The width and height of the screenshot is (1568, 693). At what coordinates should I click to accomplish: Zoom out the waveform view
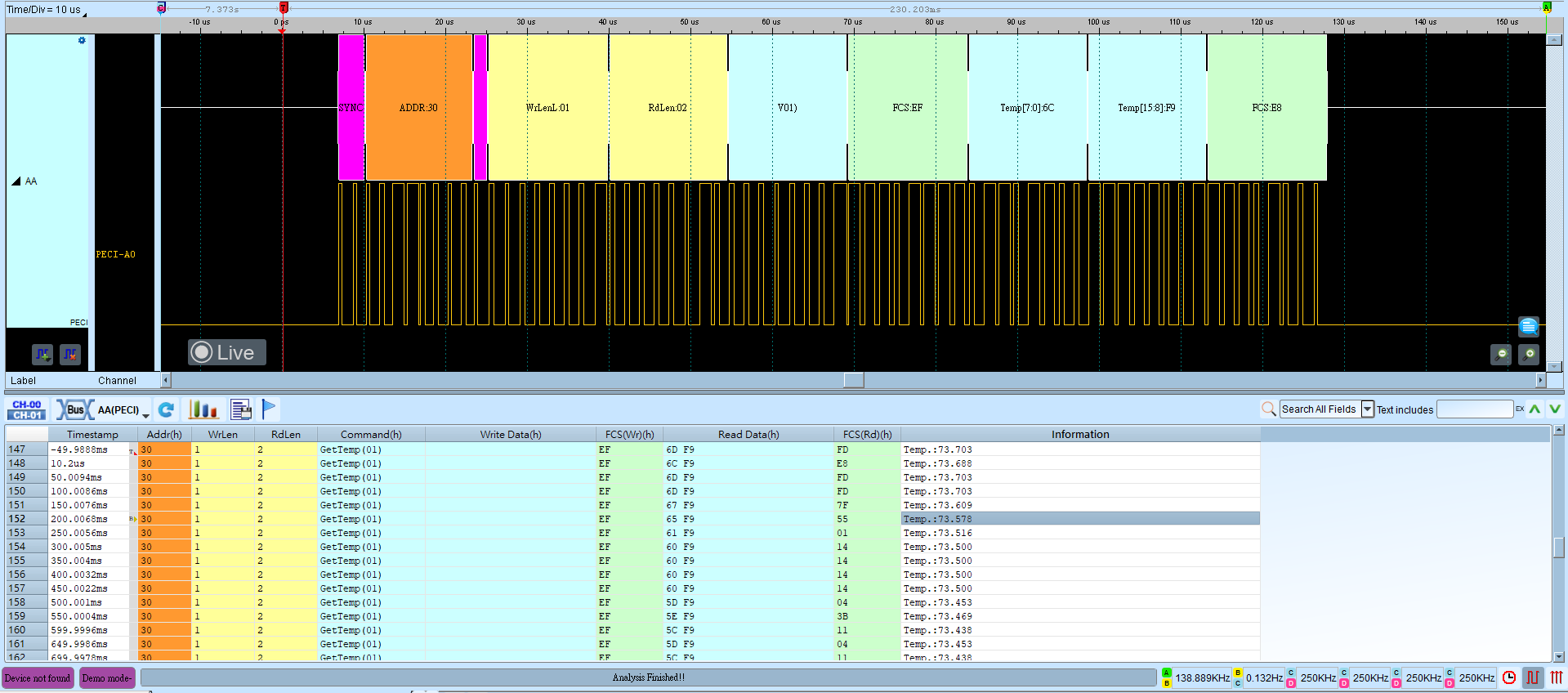[x=1501, y=354]
